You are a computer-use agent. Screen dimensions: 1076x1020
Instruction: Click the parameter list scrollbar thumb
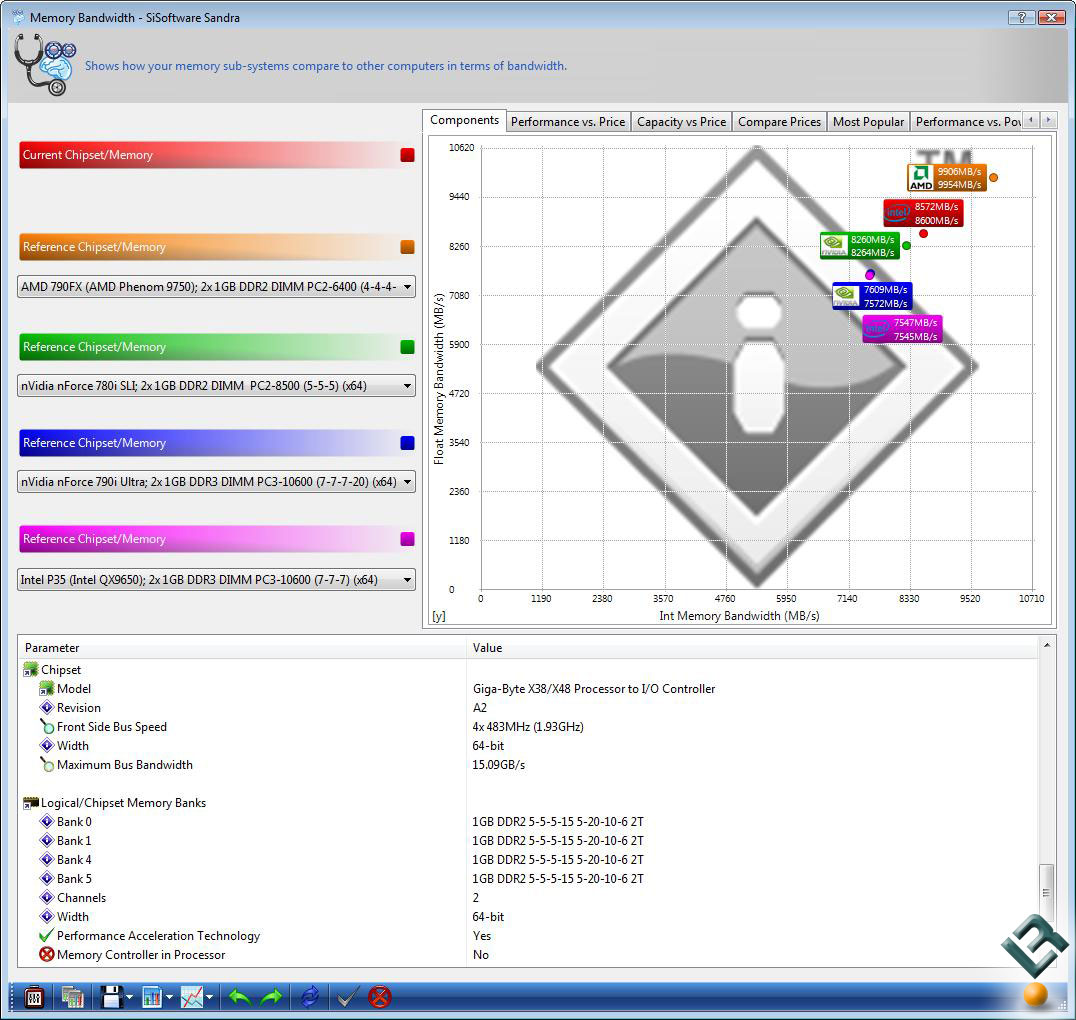coord(1046,892)
